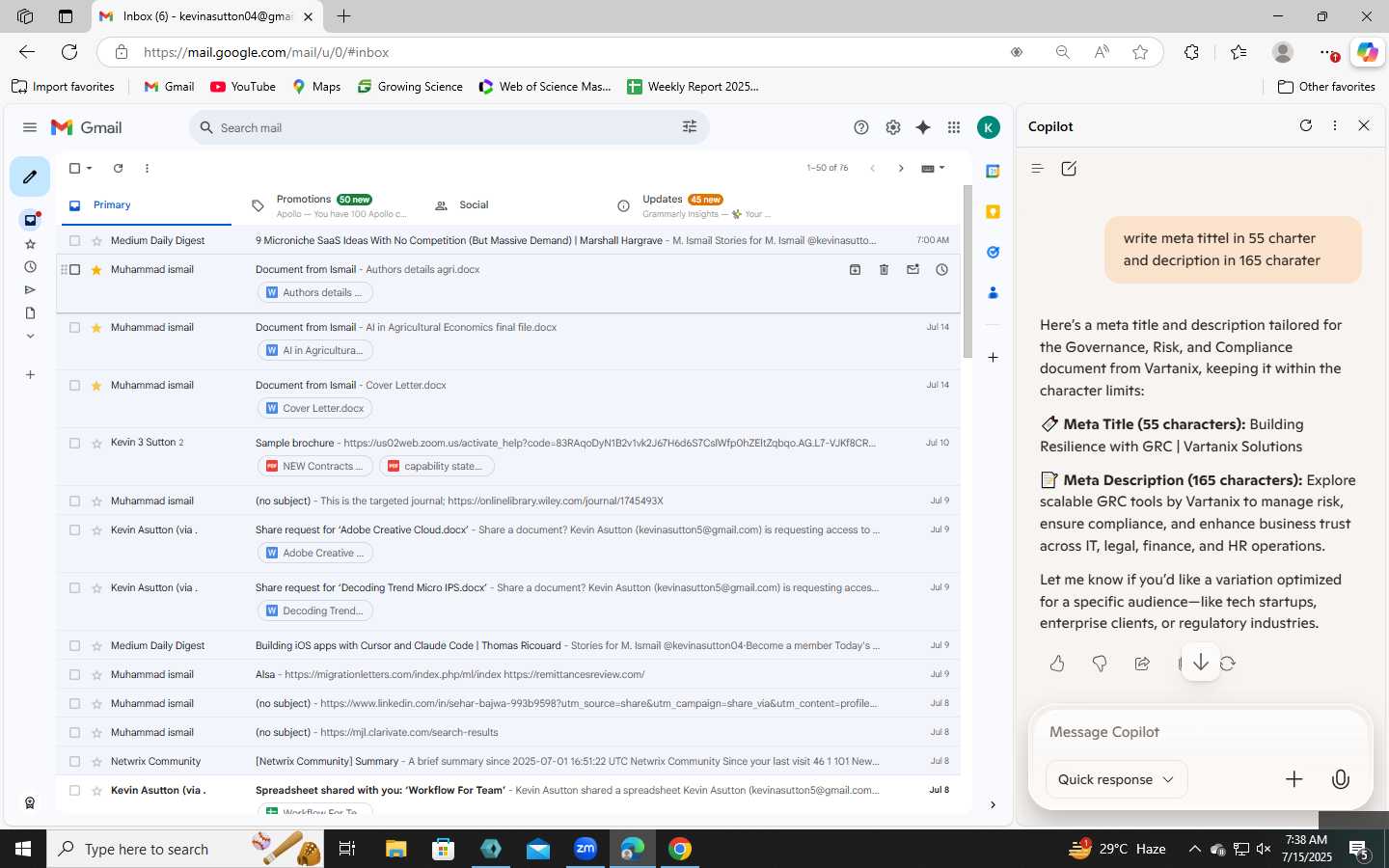Regenerate the Copilot response
Viewport: 1389px width, 868px height.
pyautogui.click(x=1228, y=664)
